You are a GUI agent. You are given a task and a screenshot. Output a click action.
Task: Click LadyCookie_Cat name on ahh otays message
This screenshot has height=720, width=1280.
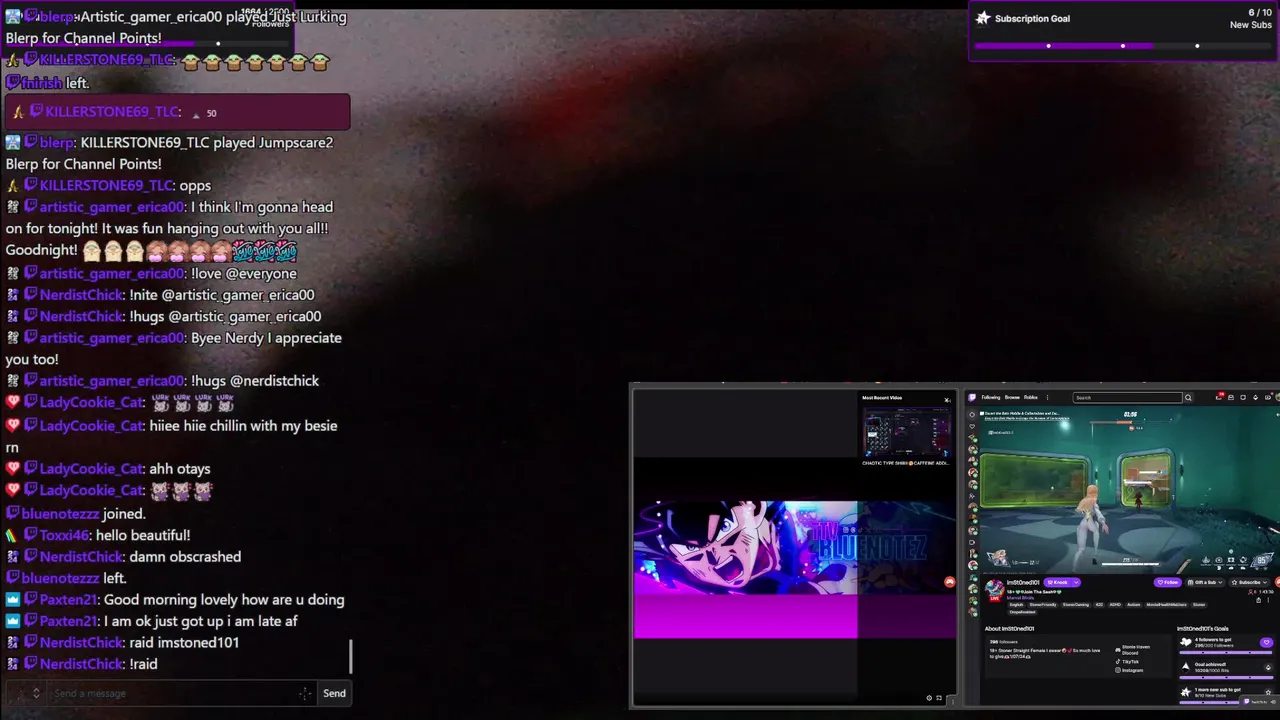click(x=91, y=468)
